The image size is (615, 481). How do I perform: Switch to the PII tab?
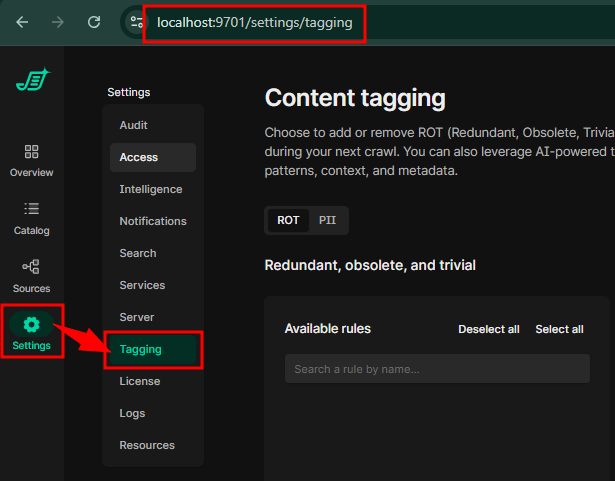point(327,220)
